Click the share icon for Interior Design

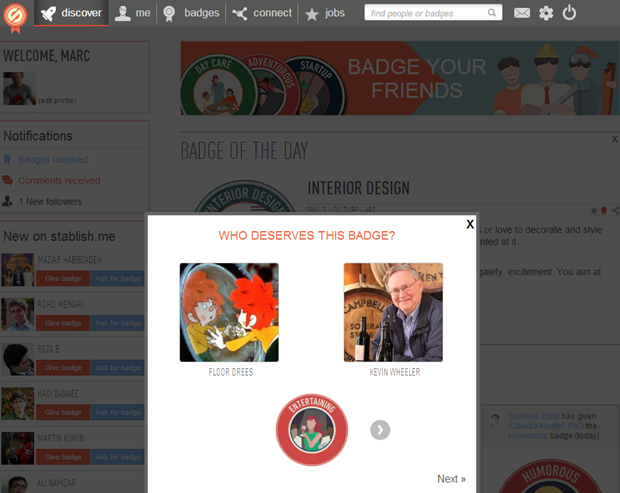click(x=615, y=211)
